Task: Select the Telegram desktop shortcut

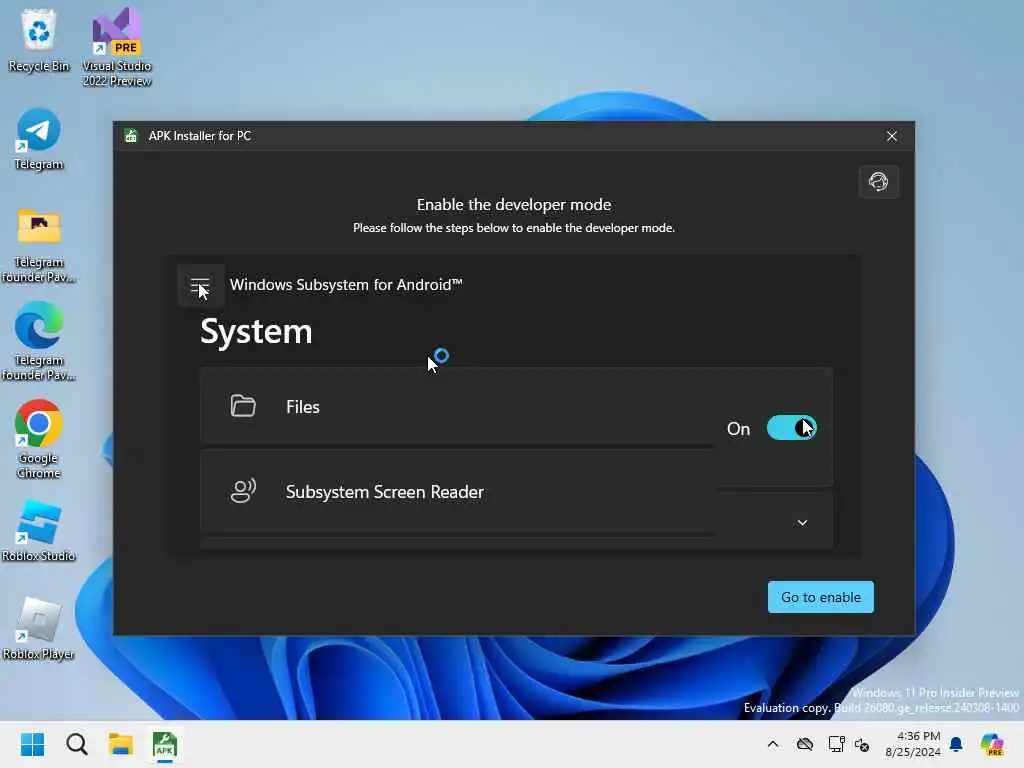Action: [39, 140]
